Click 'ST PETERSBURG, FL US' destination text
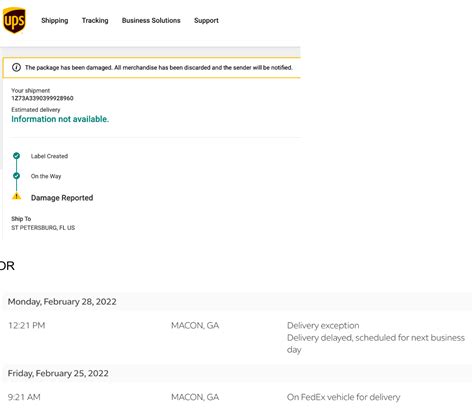 [43, 228]
